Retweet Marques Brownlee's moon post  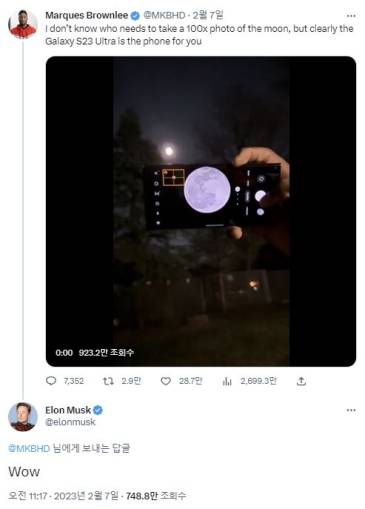click(x=108, y=381)
